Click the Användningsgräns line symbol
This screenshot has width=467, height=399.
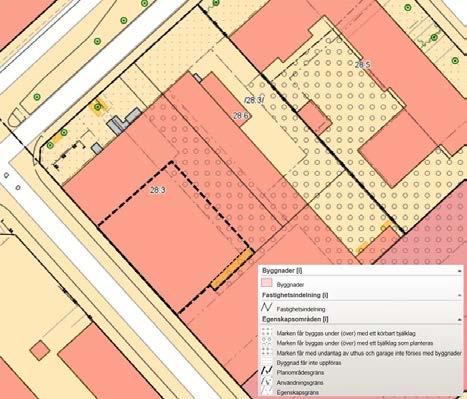point(267,382)
